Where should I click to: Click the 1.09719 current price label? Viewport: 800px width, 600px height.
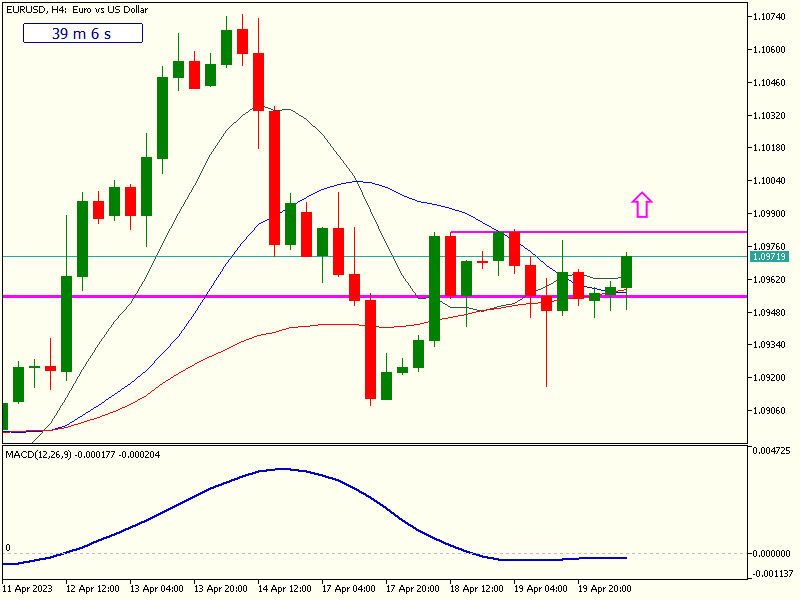[768, 257]
